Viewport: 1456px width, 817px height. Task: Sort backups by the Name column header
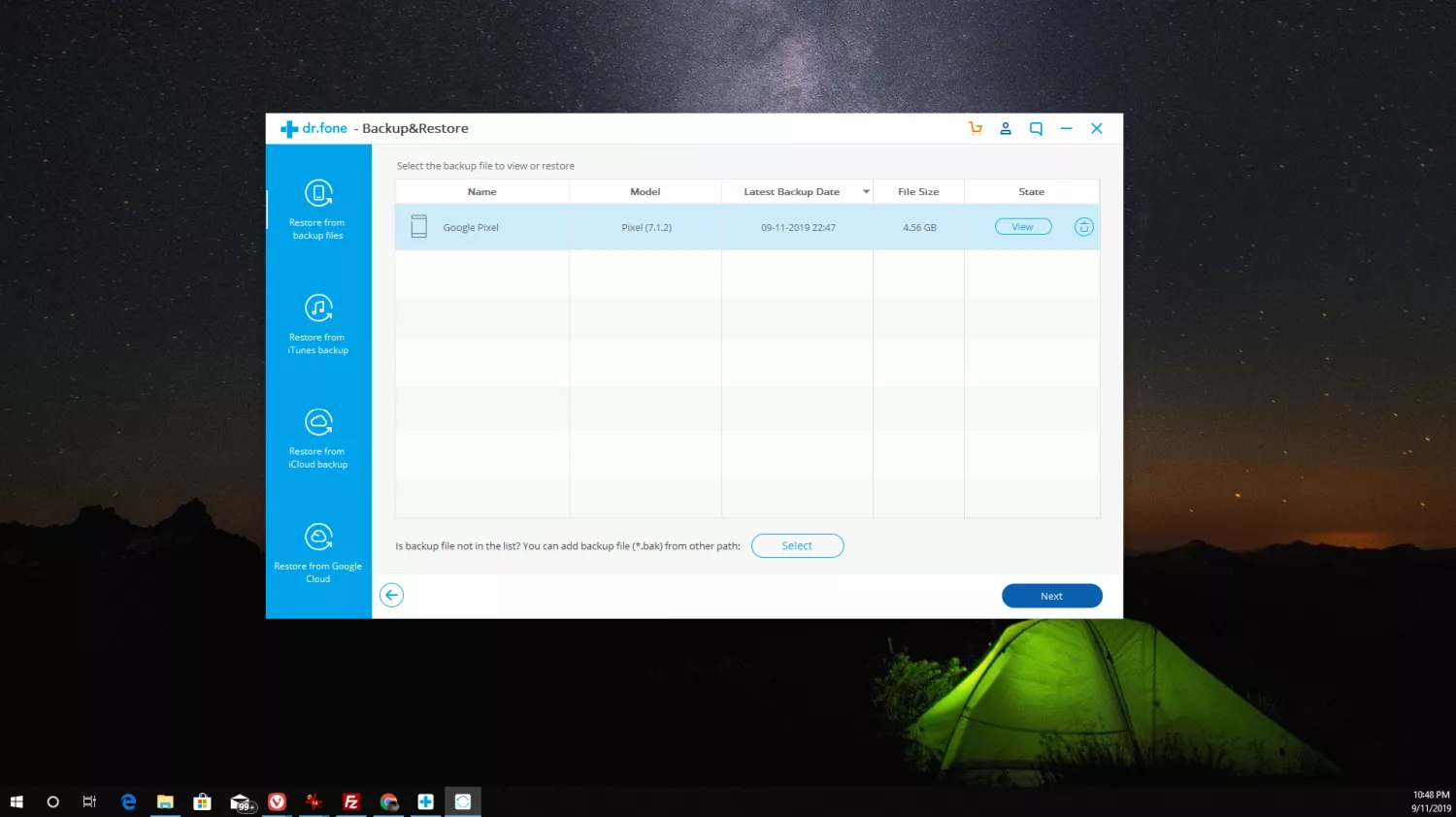click(x=481, y=192)
